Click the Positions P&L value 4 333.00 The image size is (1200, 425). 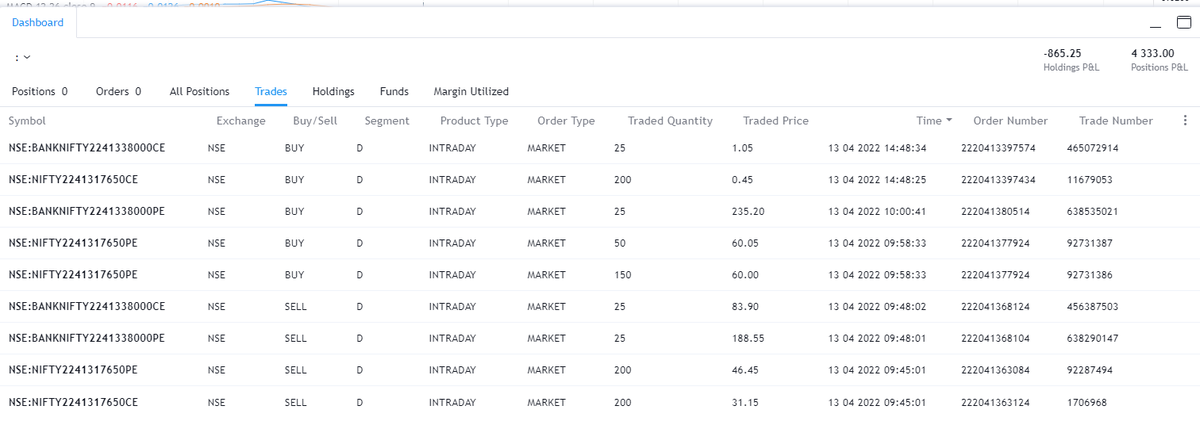tap(1152, 53)
